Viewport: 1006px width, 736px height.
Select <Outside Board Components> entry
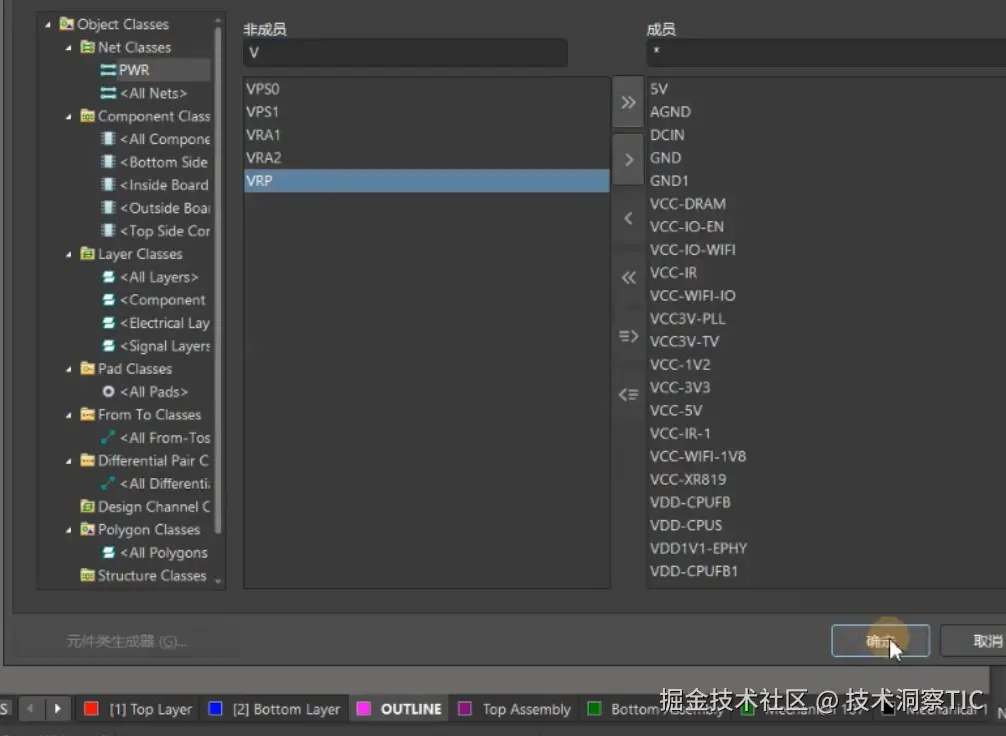point(165,208)
